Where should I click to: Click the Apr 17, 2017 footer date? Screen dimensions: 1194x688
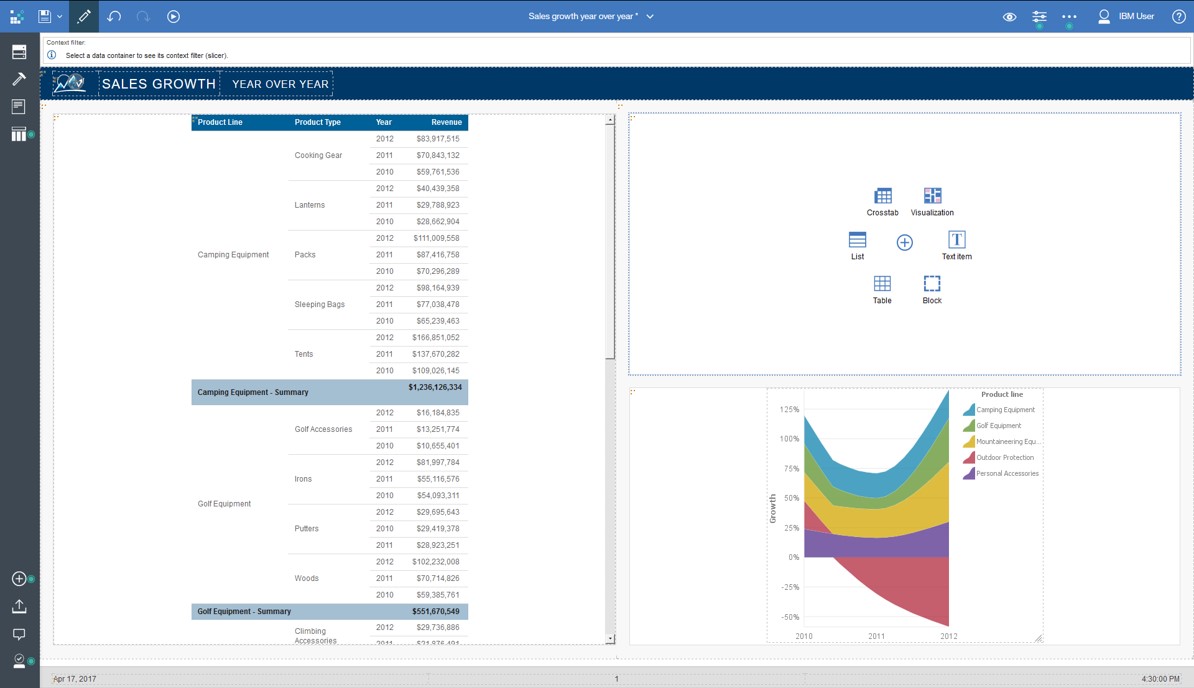75,679
